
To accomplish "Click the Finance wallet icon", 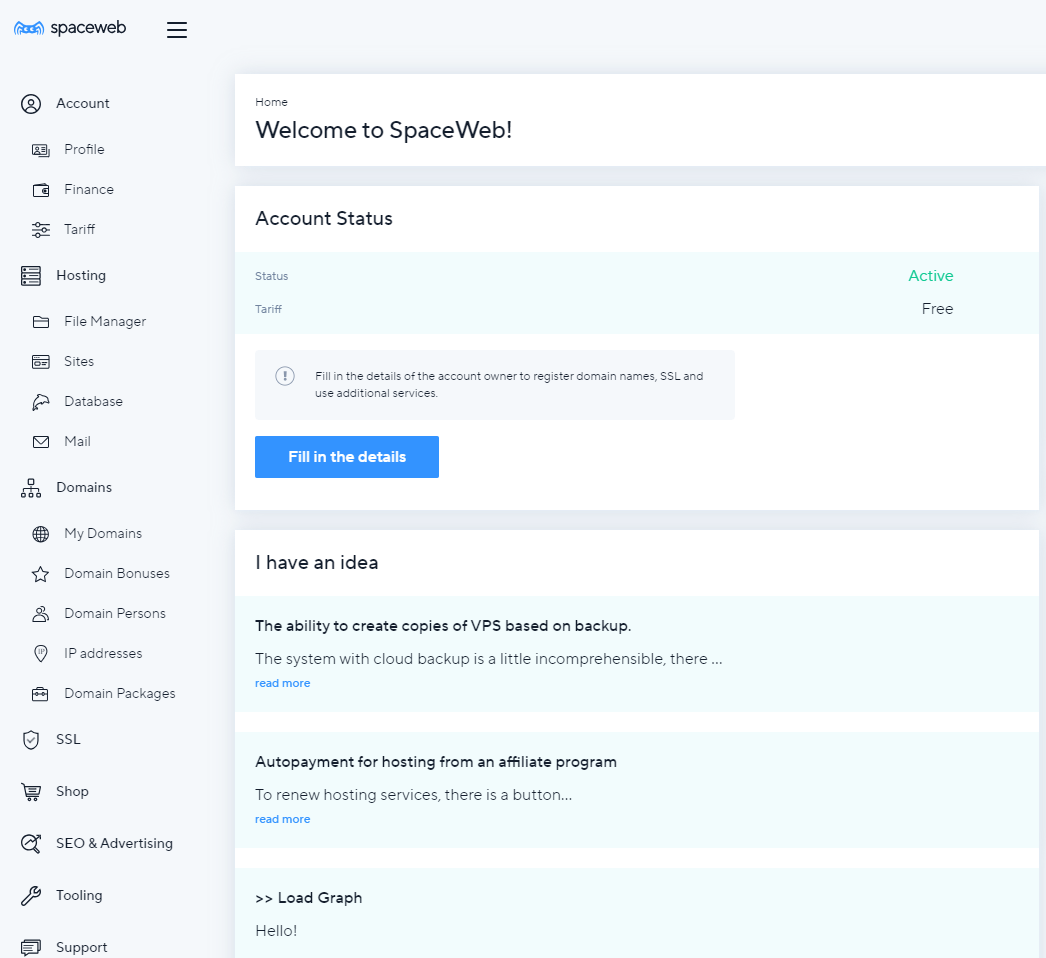I will (x=41, y=190).
